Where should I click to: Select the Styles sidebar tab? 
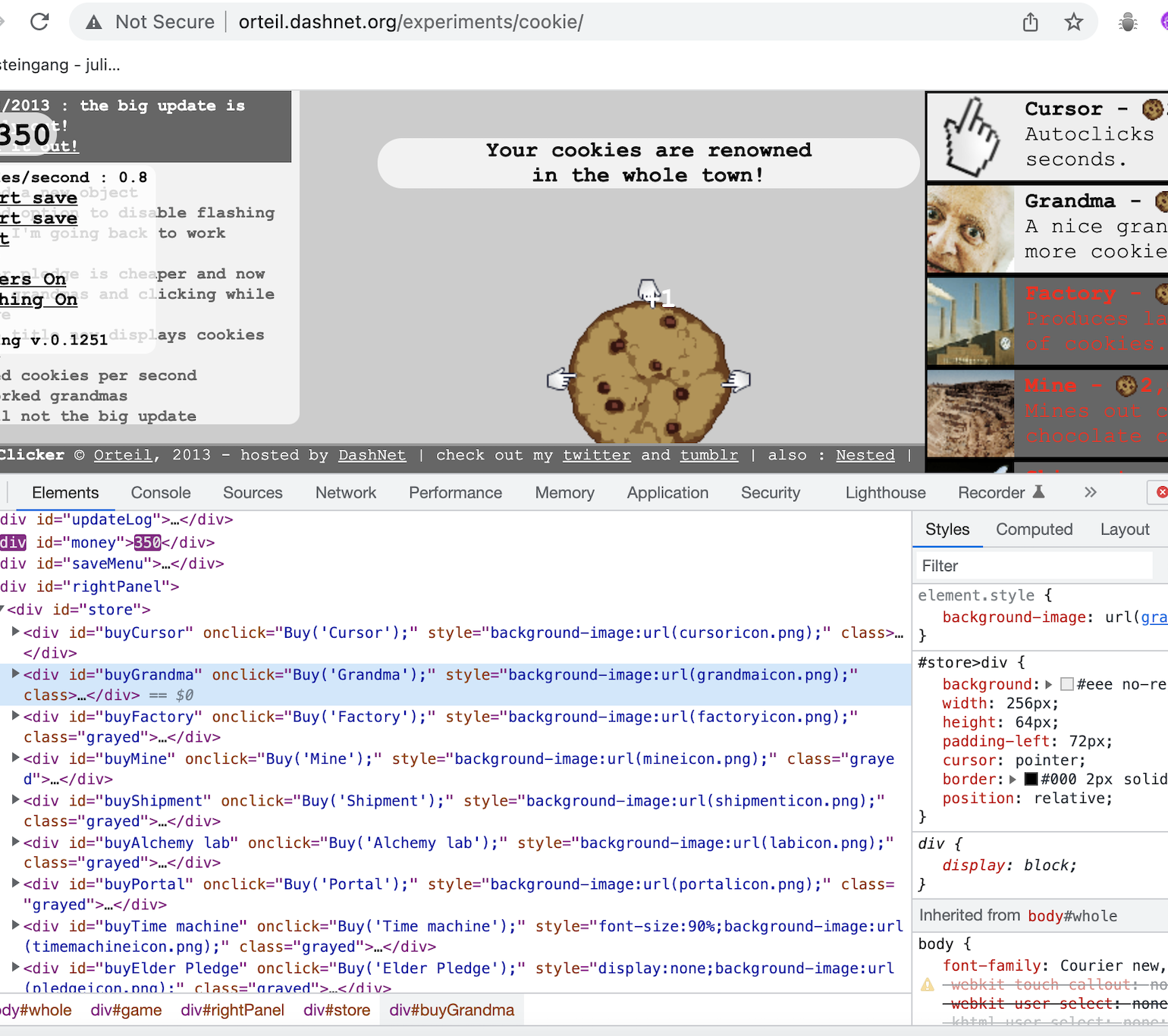tap(947, 529)
